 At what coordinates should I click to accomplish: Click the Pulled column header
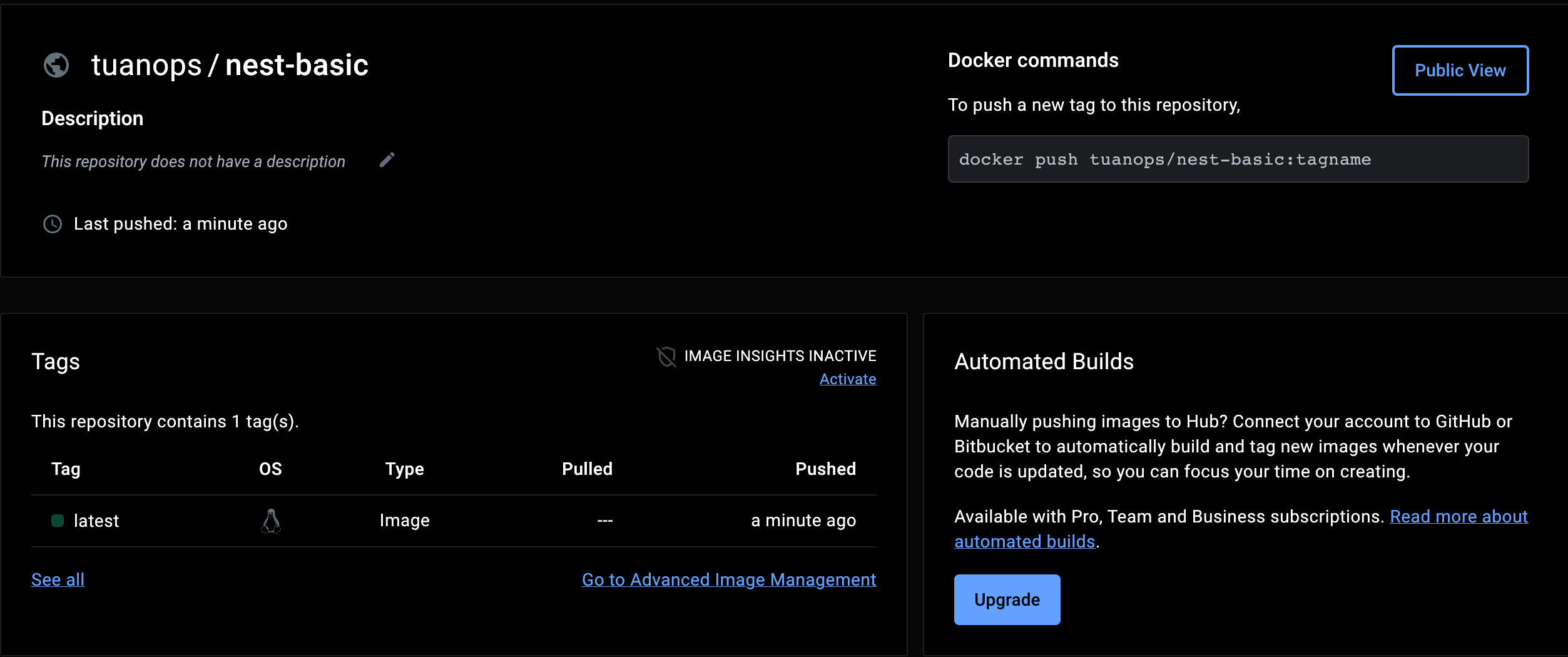click(x=586, y=469)
